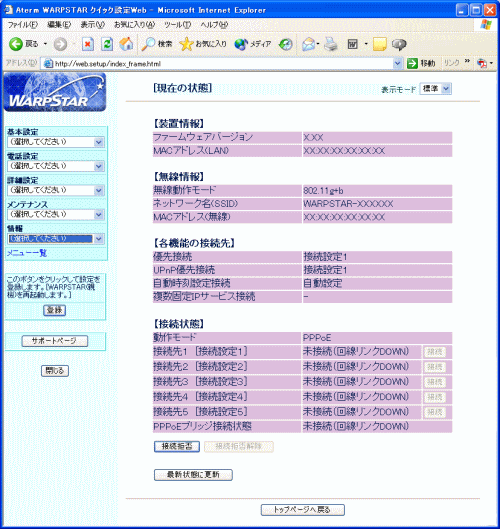This screenshot has height=529, width=500.
Task: Open the ツール menu
Action: point(177,25)
